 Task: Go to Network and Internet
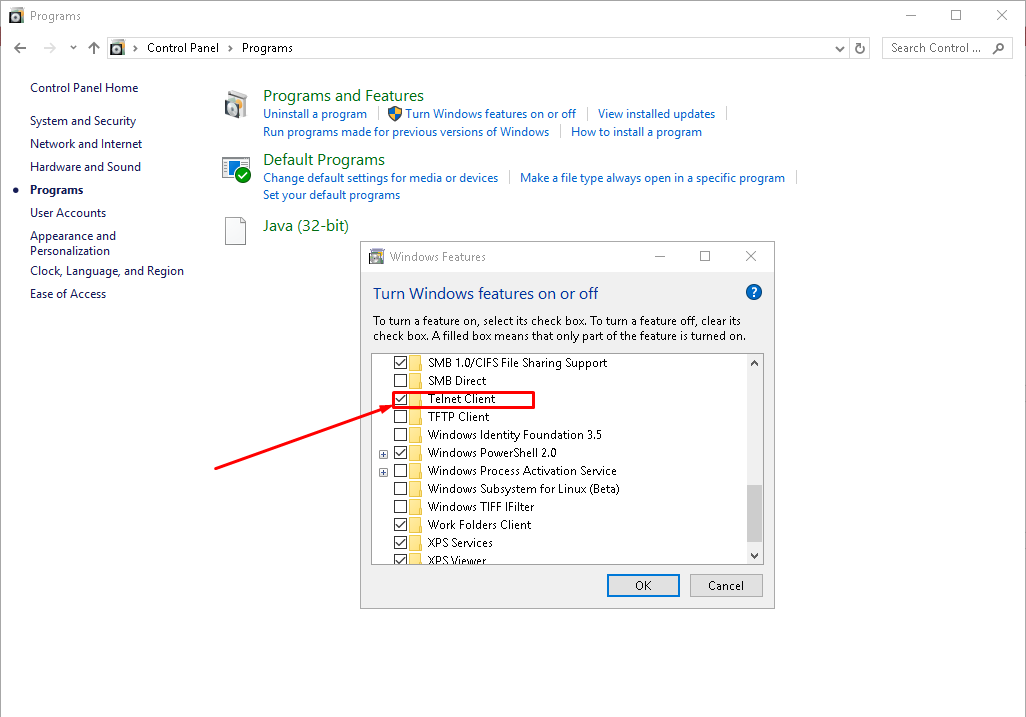[86, 144]
